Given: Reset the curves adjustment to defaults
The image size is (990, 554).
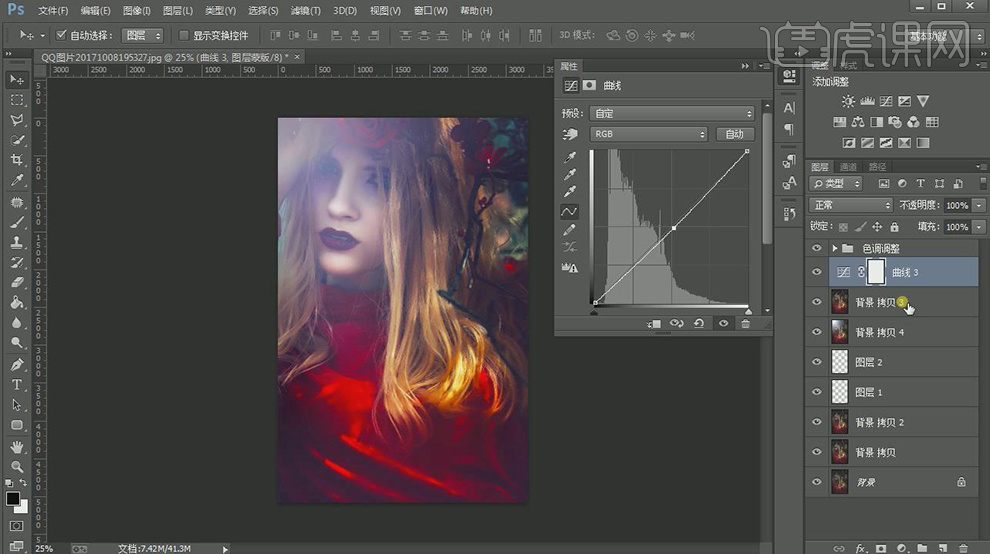Looking at the screenshot, I should pos(698,323).
